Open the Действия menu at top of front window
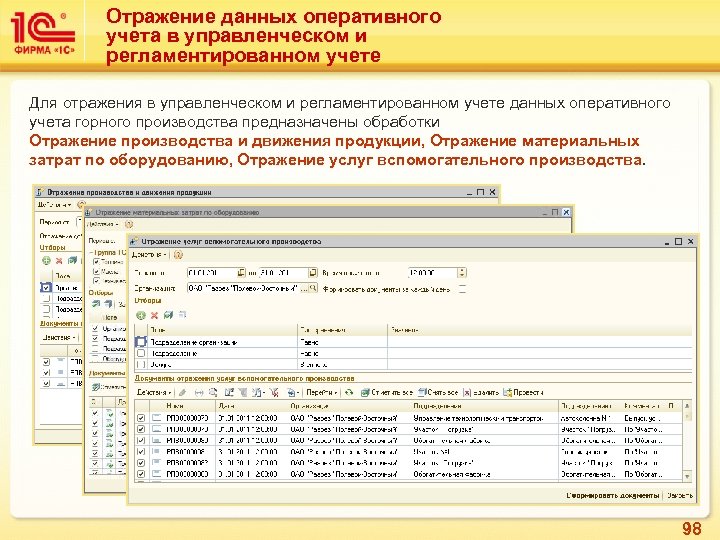Viewport: 720px width, 540px height. tap(149, 254)
